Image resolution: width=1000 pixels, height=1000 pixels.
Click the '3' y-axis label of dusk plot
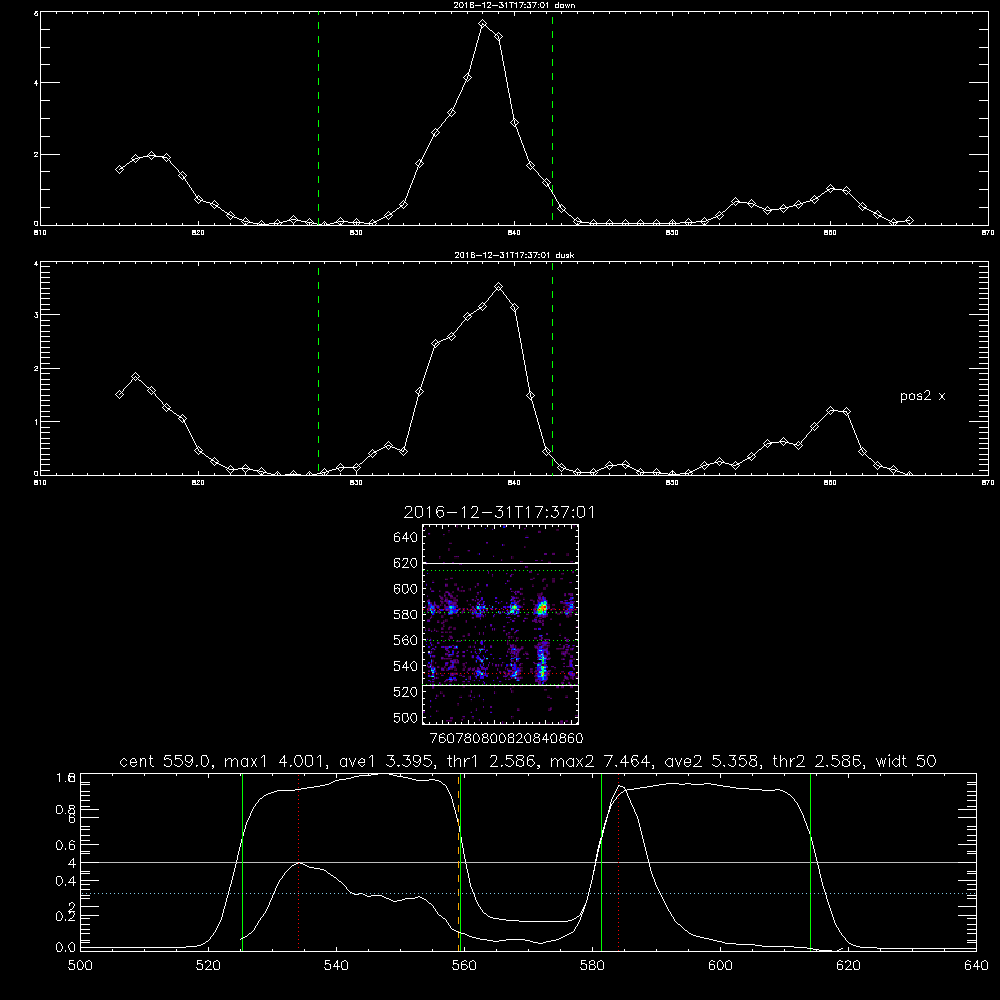click(36, 315)
